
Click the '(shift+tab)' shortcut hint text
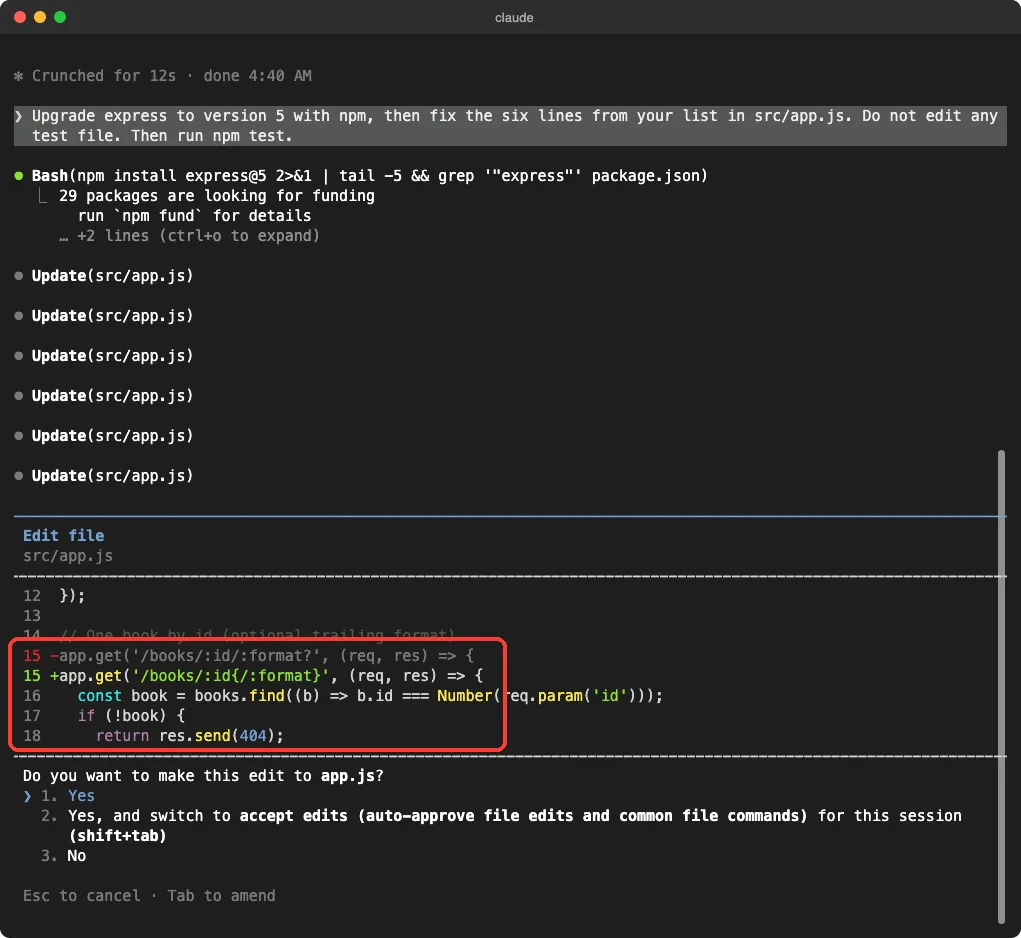click(117, 835)
